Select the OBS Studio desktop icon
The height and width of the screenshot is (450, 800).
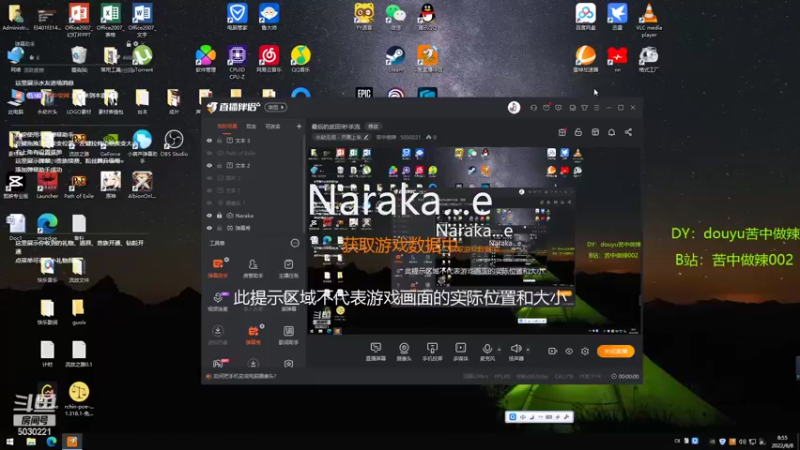[x=174, y=143]
